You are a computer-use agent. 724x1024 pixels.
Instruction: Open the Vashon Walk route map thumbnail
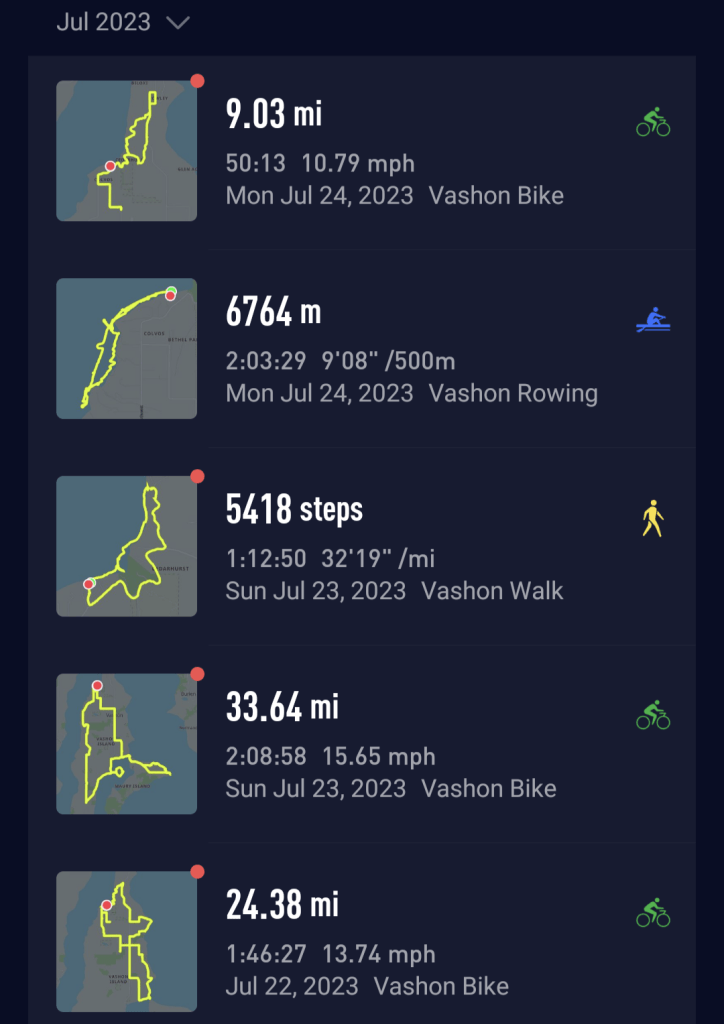point(126,546)
